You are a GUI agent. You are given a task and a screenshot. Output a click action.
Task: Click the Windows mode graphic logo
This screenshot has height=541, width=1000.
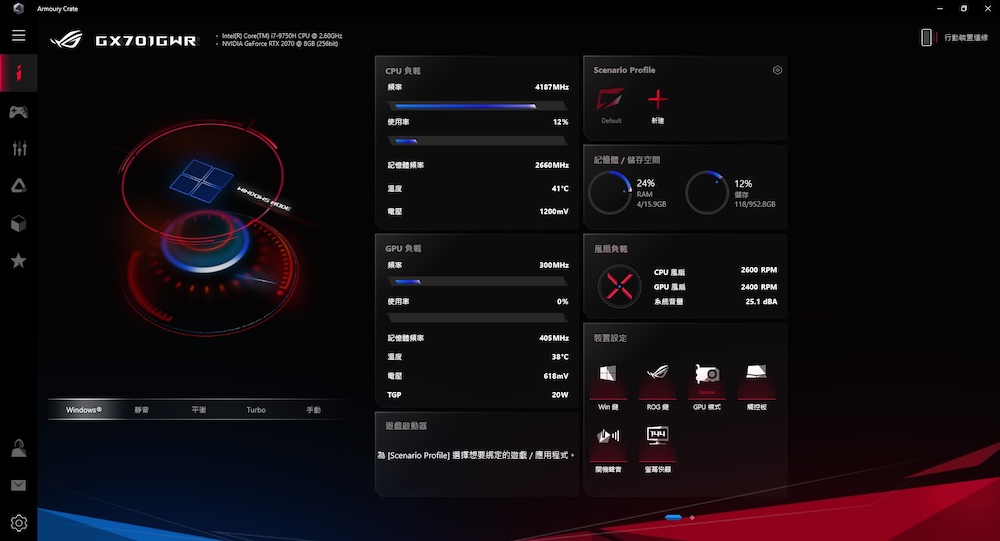pos(202,181)
